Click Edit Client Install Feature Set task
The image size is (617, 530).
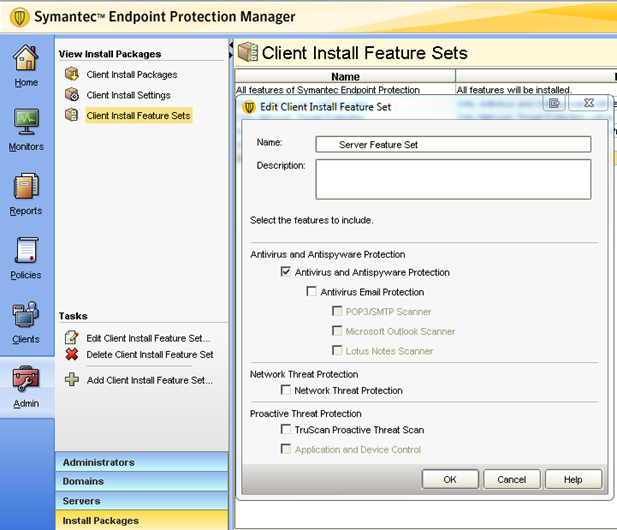click(x=148, y=338)
